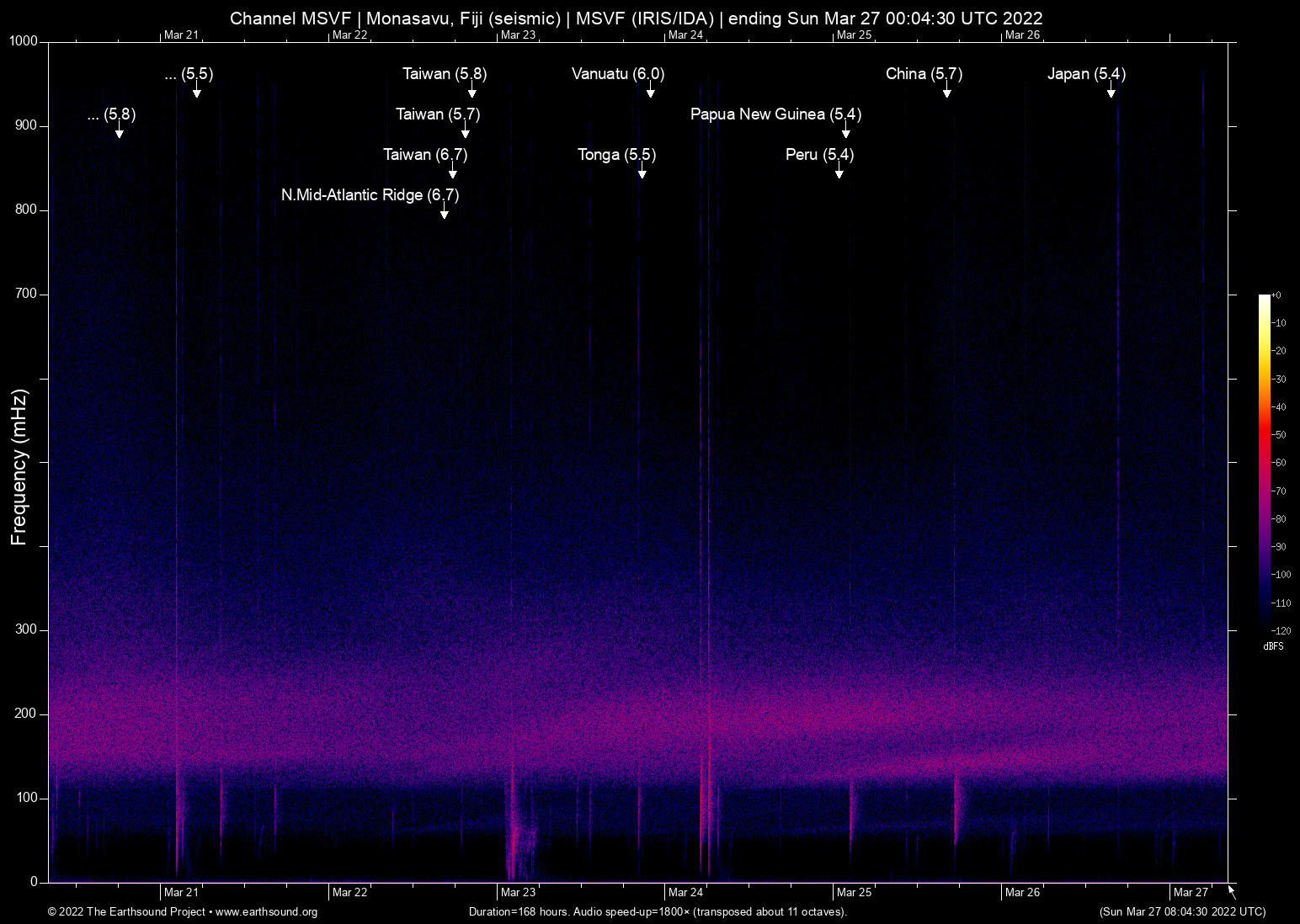Screen dimensions: 1300x924
Task: Click the unnamed (5.8) event marker
Action: (x=111, y=114)
